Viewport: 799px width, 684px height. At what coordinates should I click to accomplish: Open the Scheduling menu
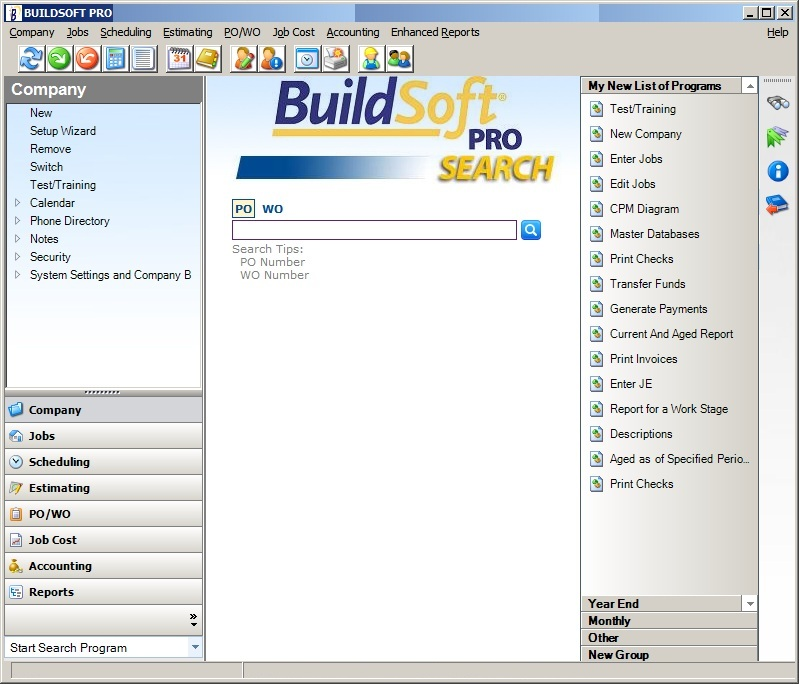pyautogui.click(x=126, y=32)
